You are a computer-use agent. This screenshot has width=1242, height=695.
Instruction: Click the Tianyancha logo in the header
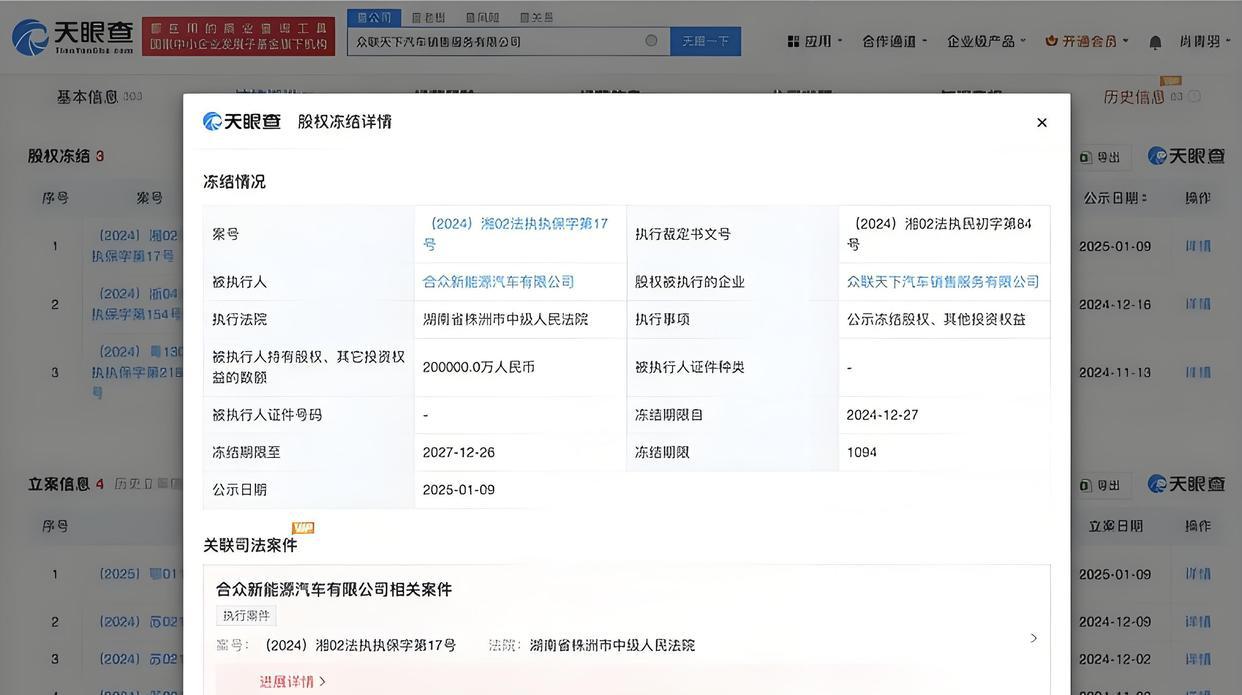coord(72,37)
